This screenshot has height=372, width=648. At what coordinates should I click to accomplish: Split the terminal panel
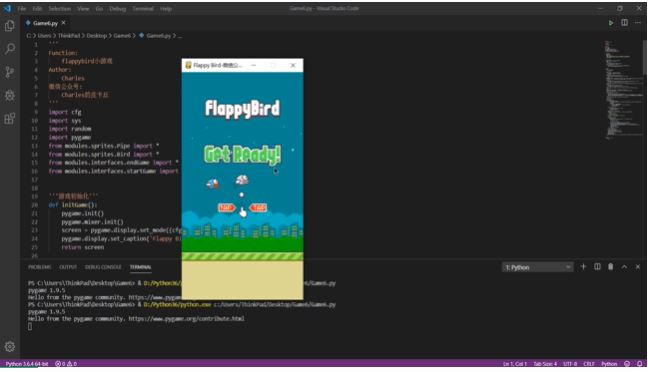pyautogui.click(x=597, y=267)
